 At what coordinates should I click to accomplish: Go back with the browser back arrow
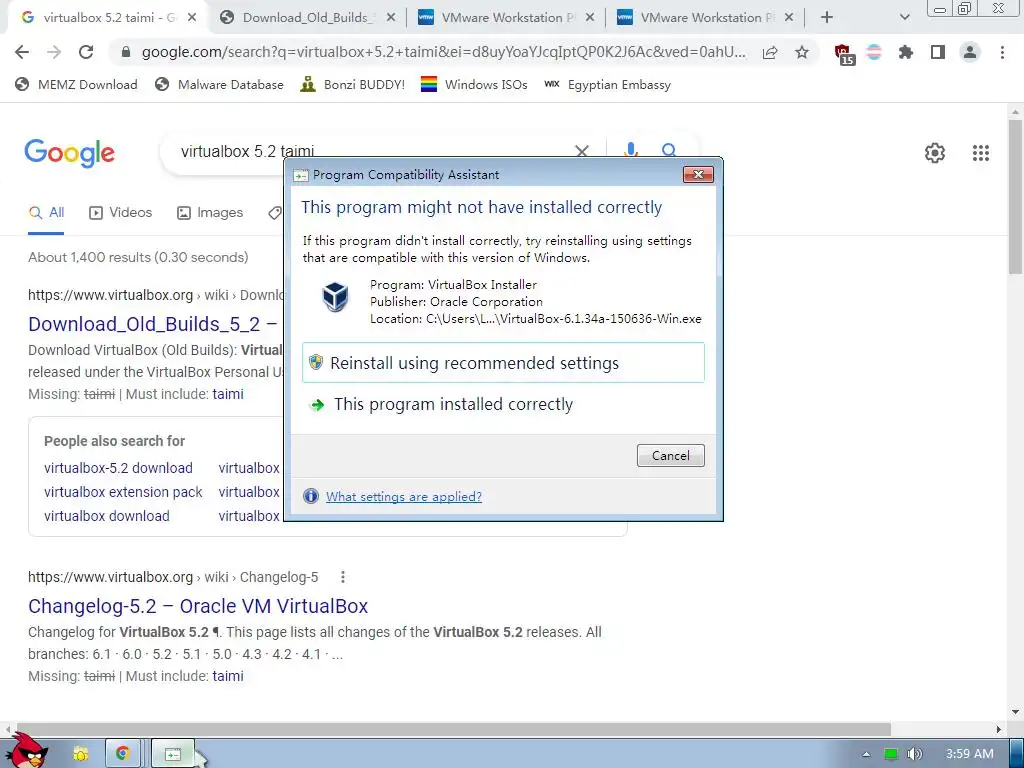[x=22, y=52]
